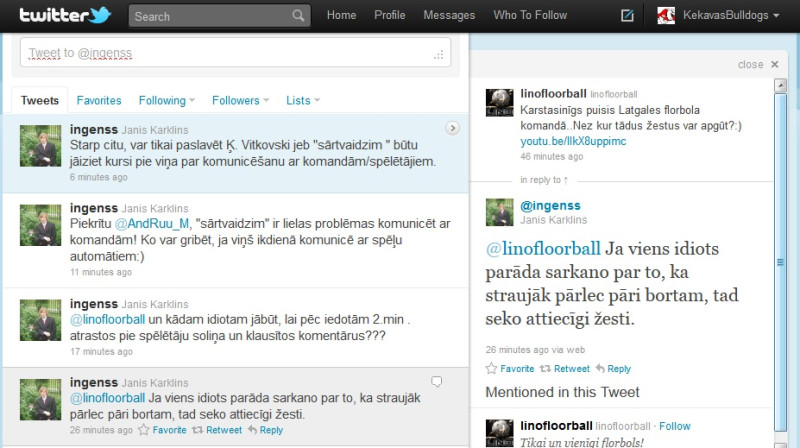This screenshot has height=448, width=800.
Task: Open the compose new tweet icon
Action: click(x=627, y=16)
